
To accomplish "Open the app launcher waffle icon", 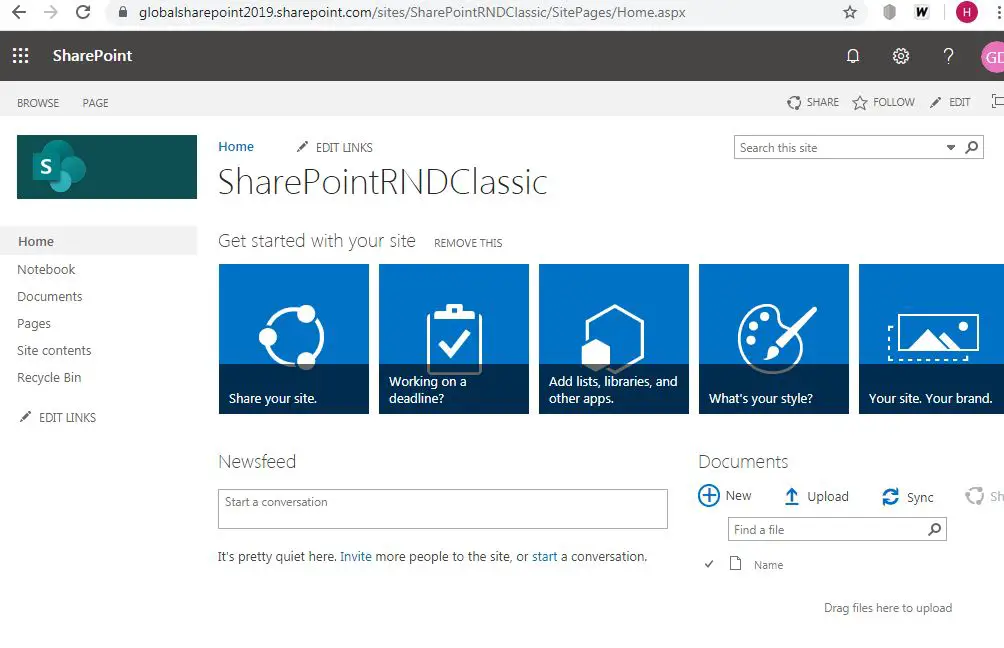I will pyautogui.click(x=20, y=56).
